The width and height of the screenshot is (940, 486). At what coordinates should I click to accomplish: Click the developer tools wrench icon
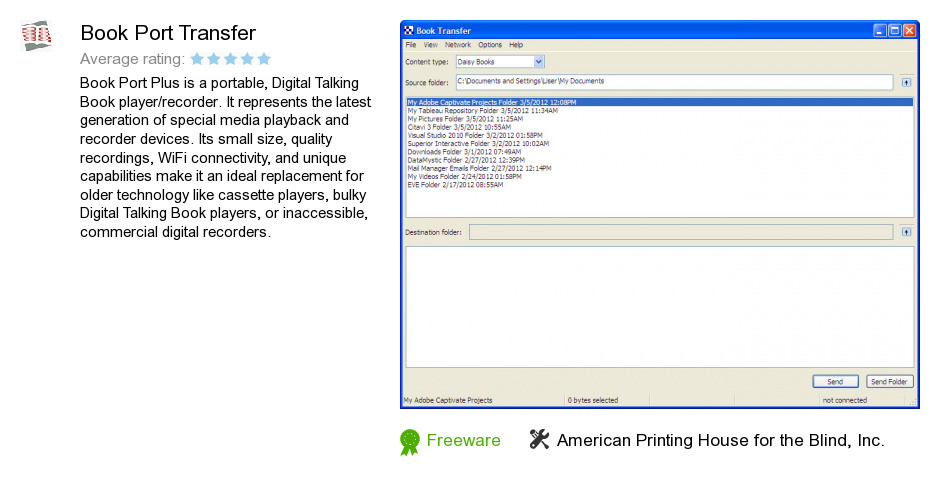(x=539, y=439)
